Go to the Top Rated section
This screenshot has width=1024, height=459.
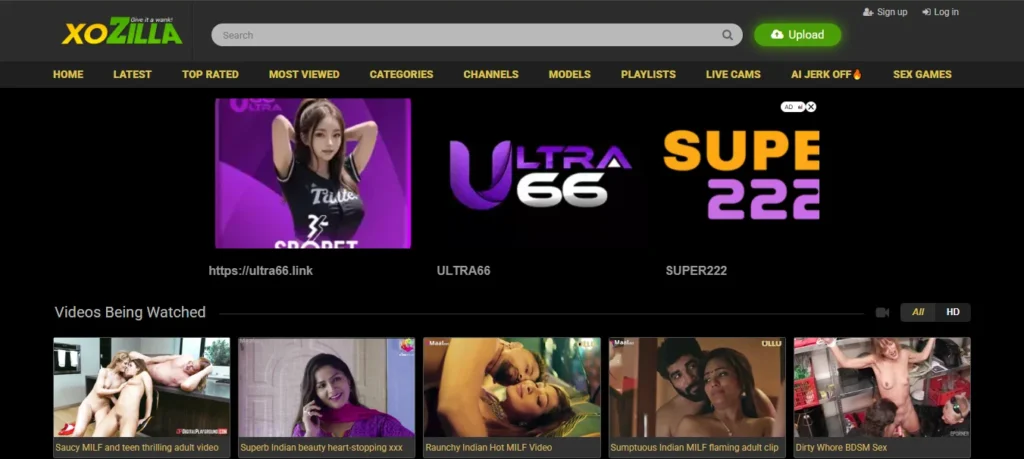pyautogui.click(x=210, y=74)
